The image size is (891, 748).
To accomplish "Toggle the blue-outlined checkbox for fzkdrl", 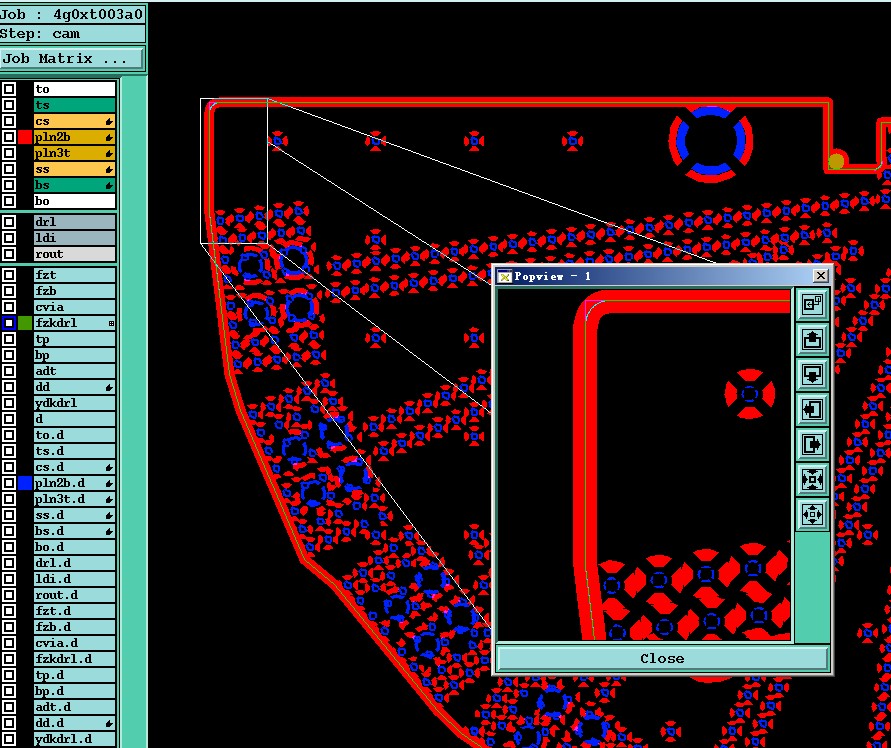I will click(x=9, y=323).
